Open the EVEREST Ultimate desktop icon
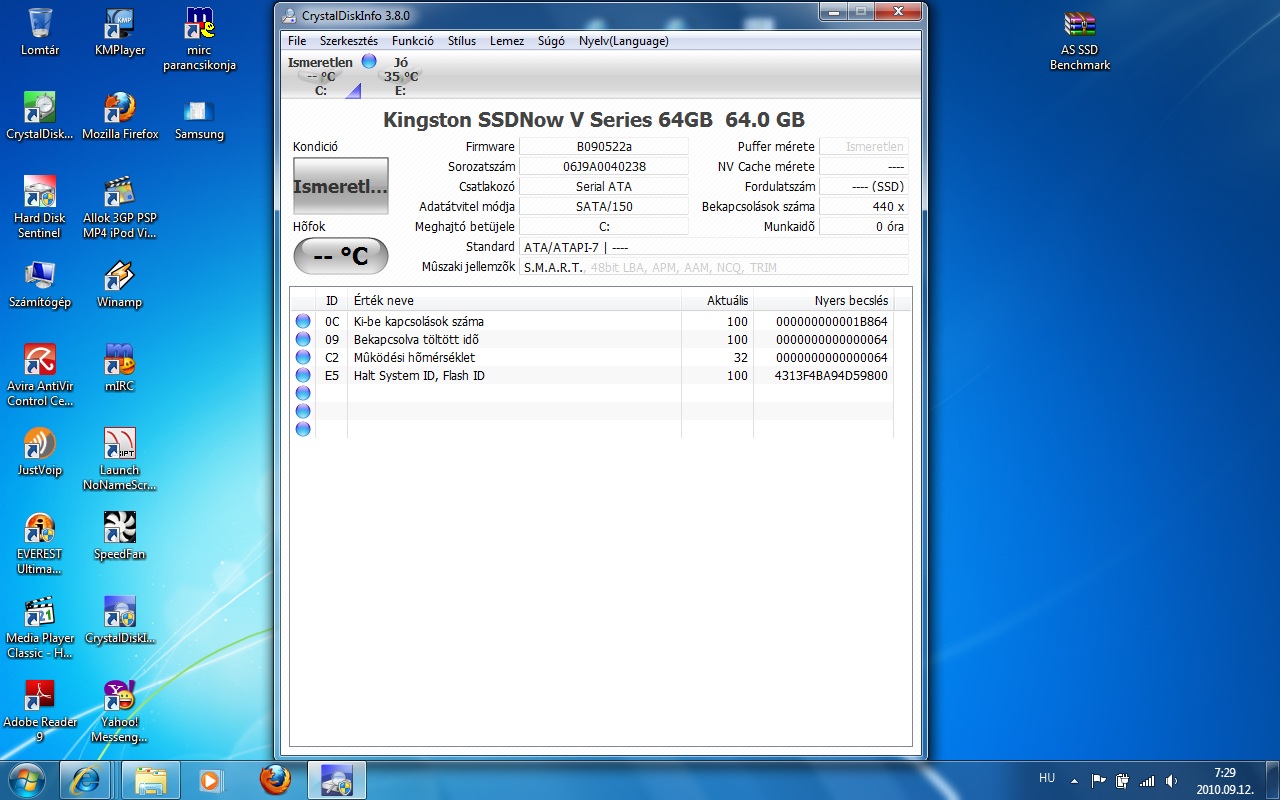The height and width of the screenshot is (800, 1280). (40, 543)
